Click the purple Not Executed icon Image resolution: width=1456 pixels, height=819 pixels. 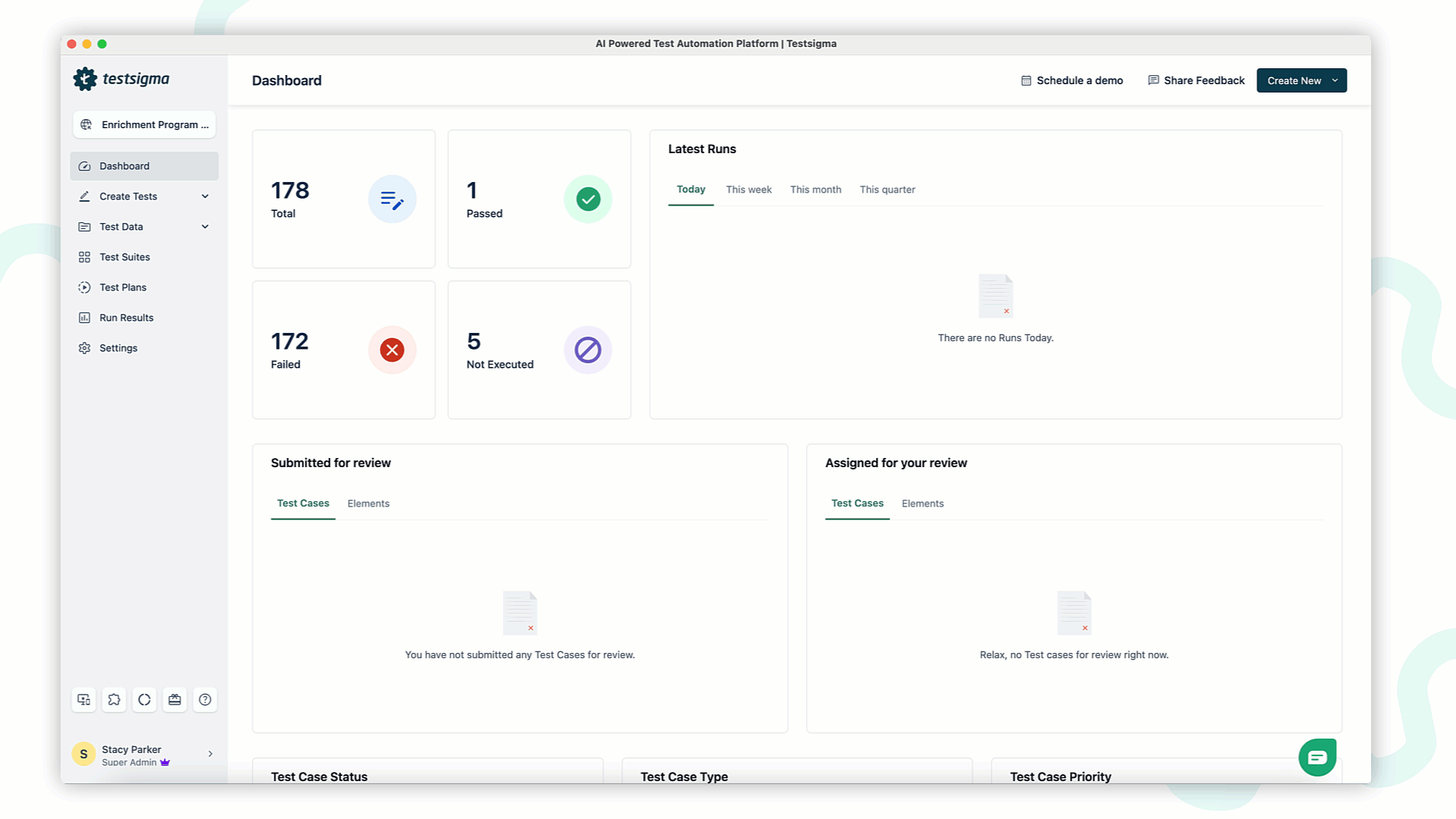click(x=588, y=350)
